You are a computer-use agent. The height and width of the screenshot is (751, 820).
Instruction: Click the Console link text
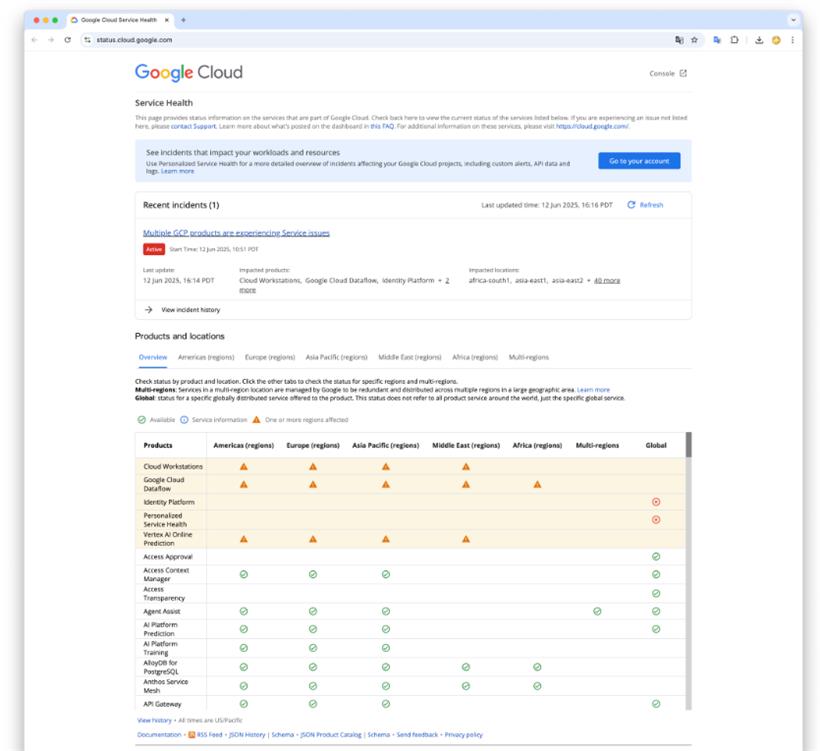click(x=662, y=73)
